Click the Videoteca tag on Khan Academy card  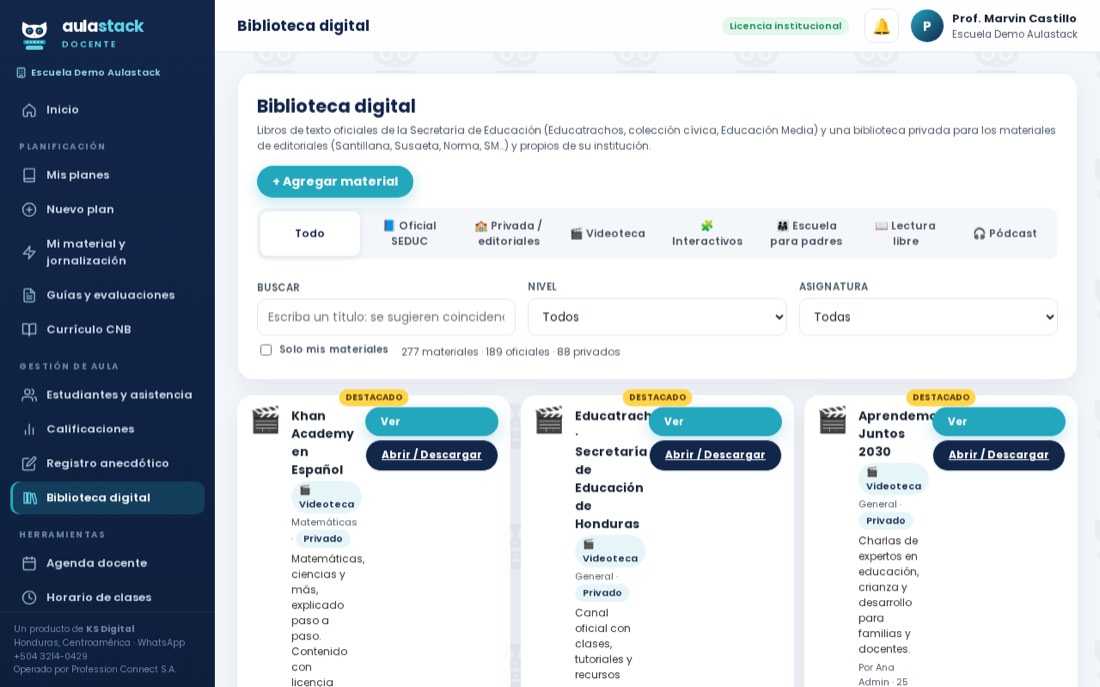(x=326, y=497)
